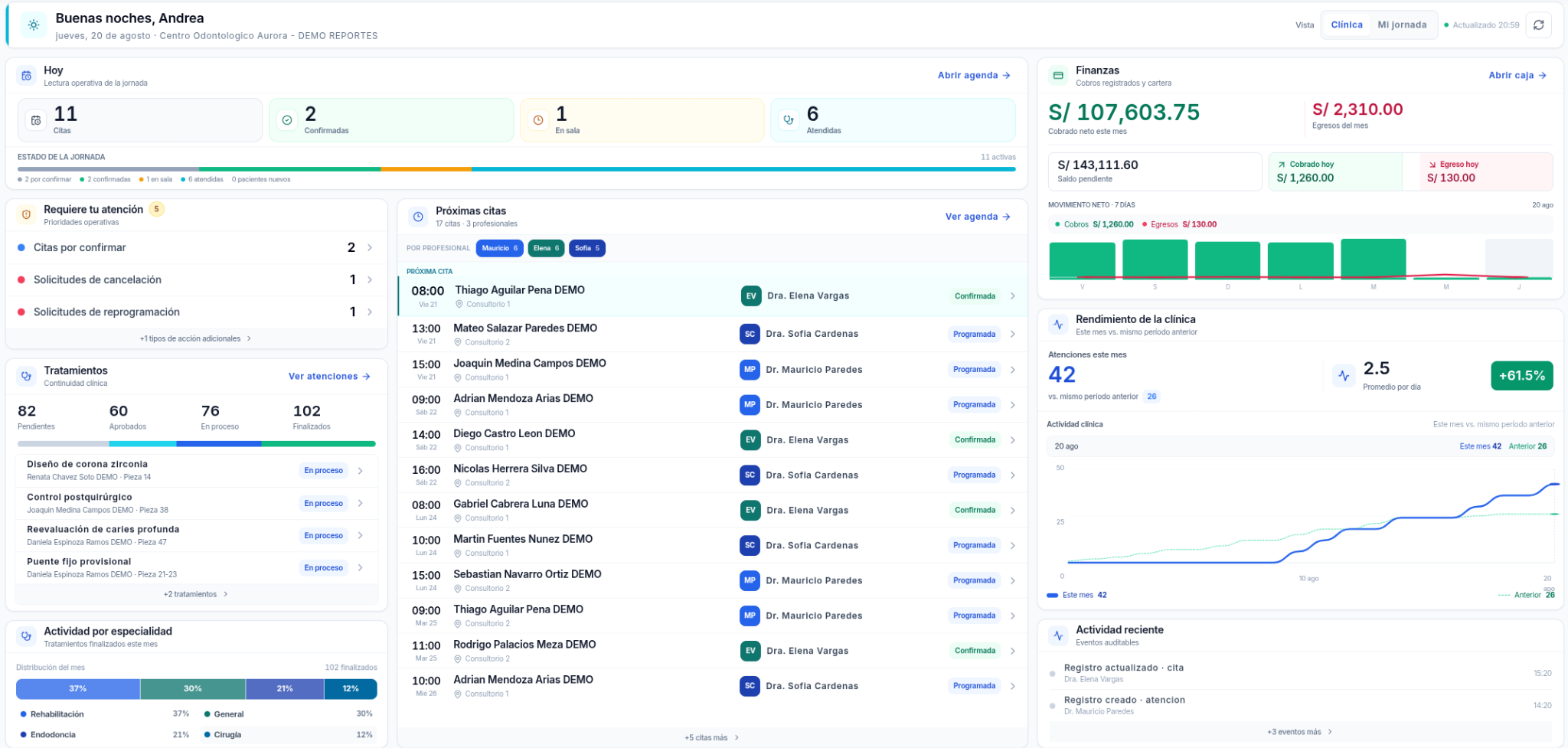The height and width of the screenshot is (748, 1568).
Task: Open the Abrir caja link
Action: [1517, 75]
